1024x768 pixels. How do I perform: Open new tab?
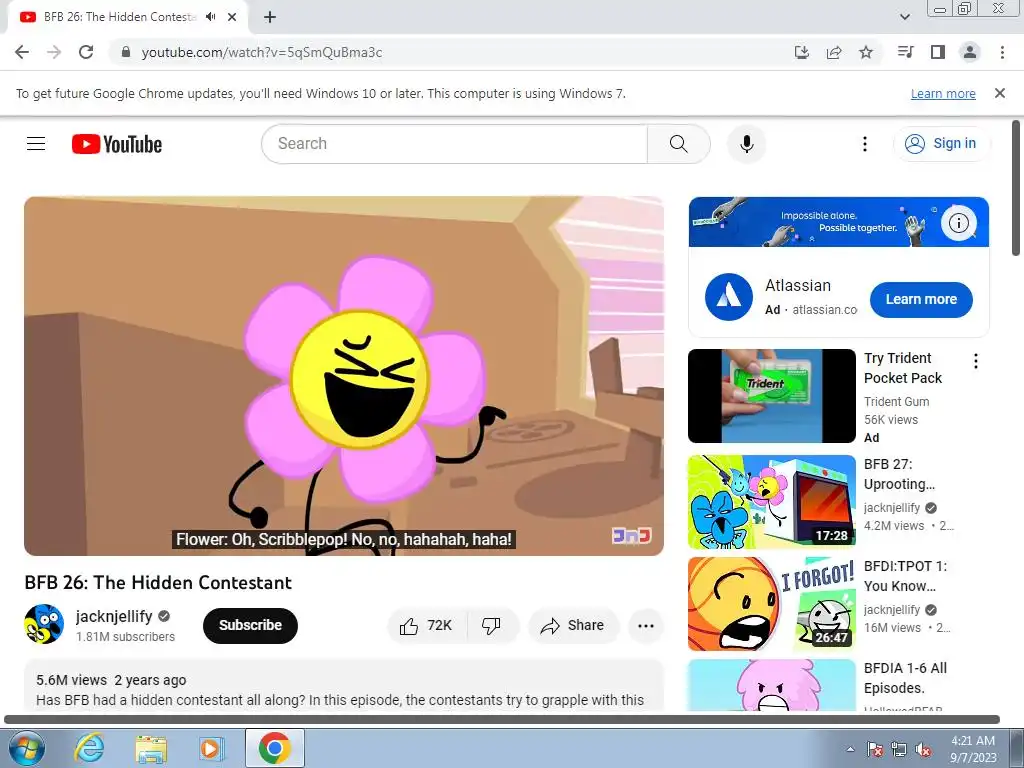click(x=270, y=17)
